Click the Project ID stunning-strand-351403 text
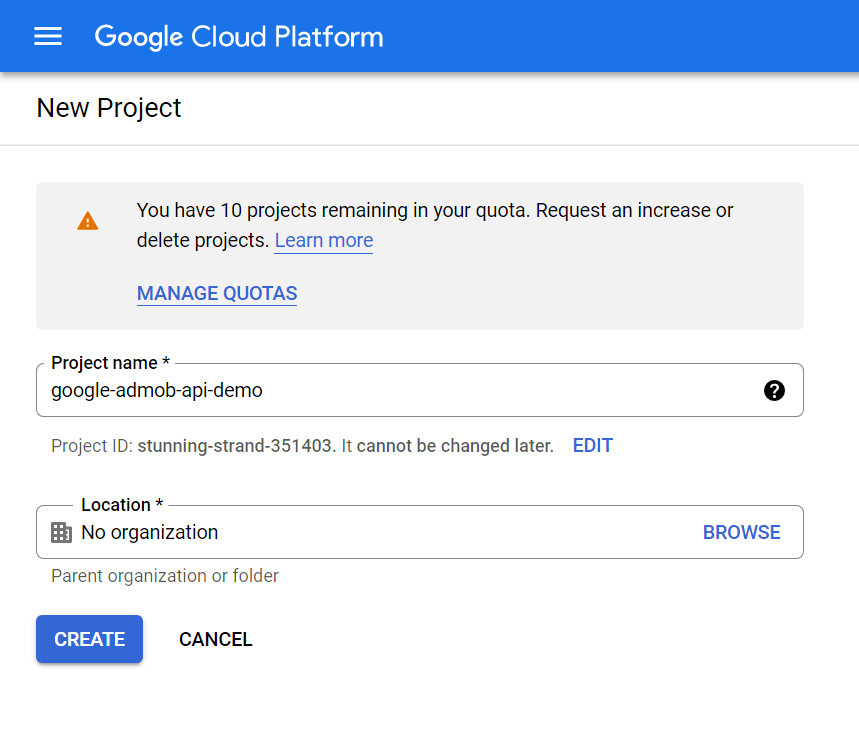This screenshot has height=729, width=859. pyautogui.click(x=235, y=446)
